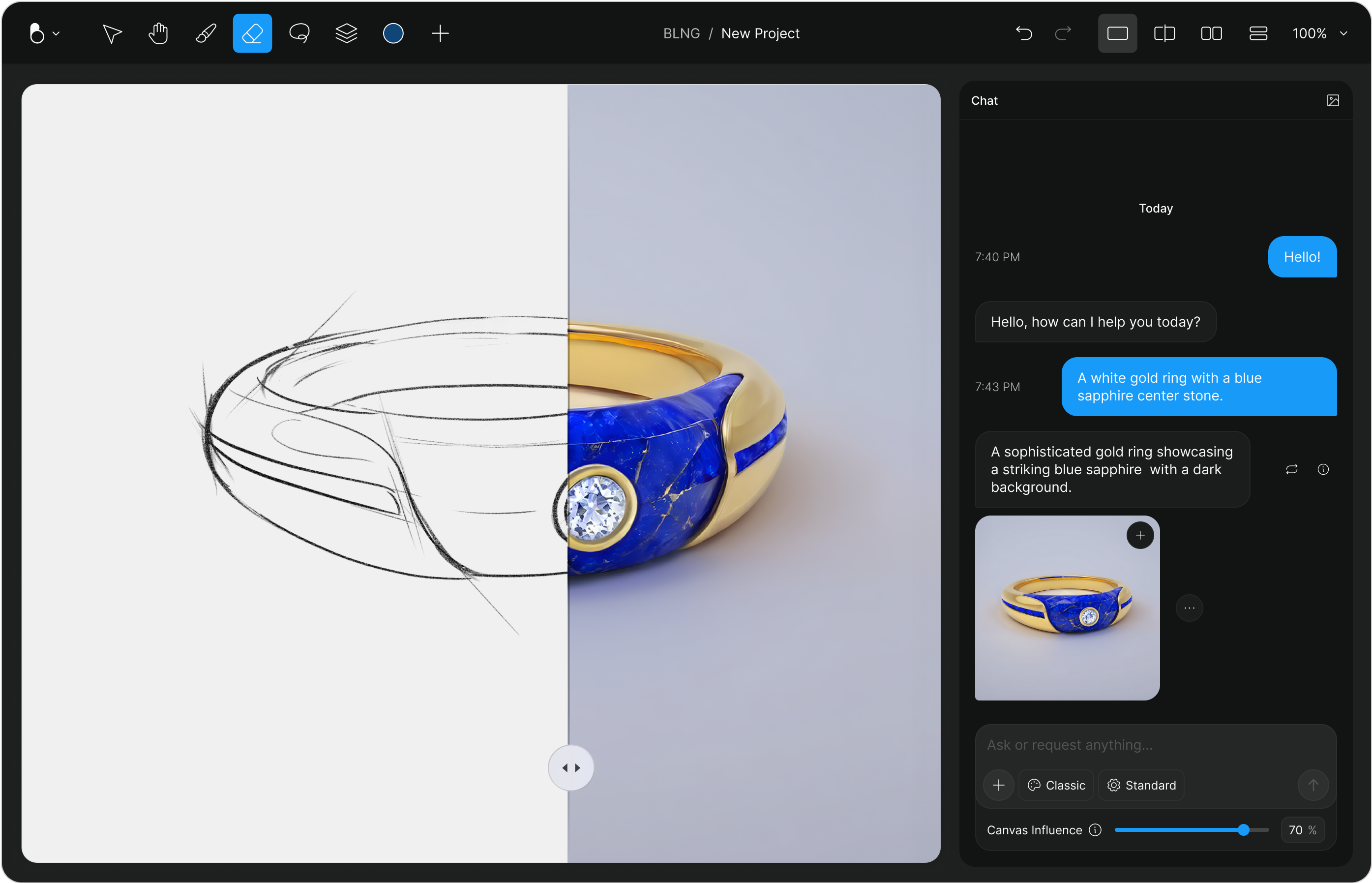Image resolution: width=1372 pixels, height=883 pixels.
Task: Click the white gold ring prompt message
Action: (1199, 387)
